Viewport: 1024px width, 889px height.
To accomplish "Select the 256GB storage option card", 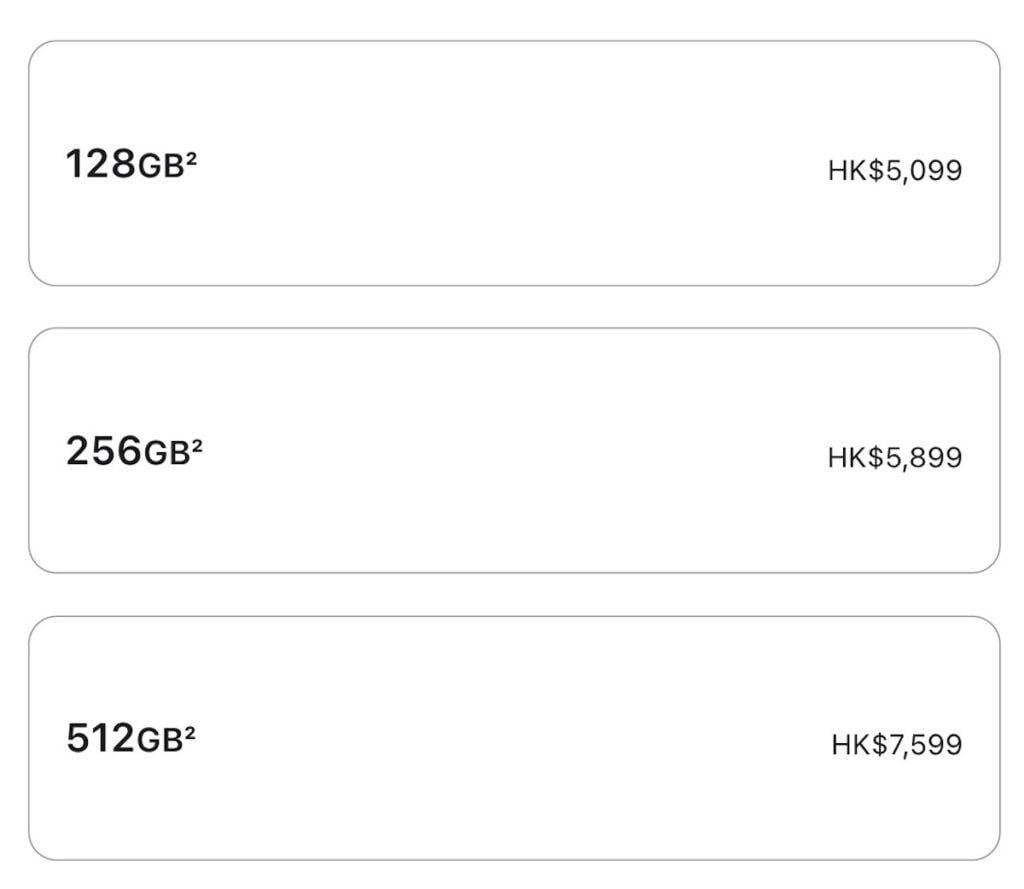I will 513,451.
